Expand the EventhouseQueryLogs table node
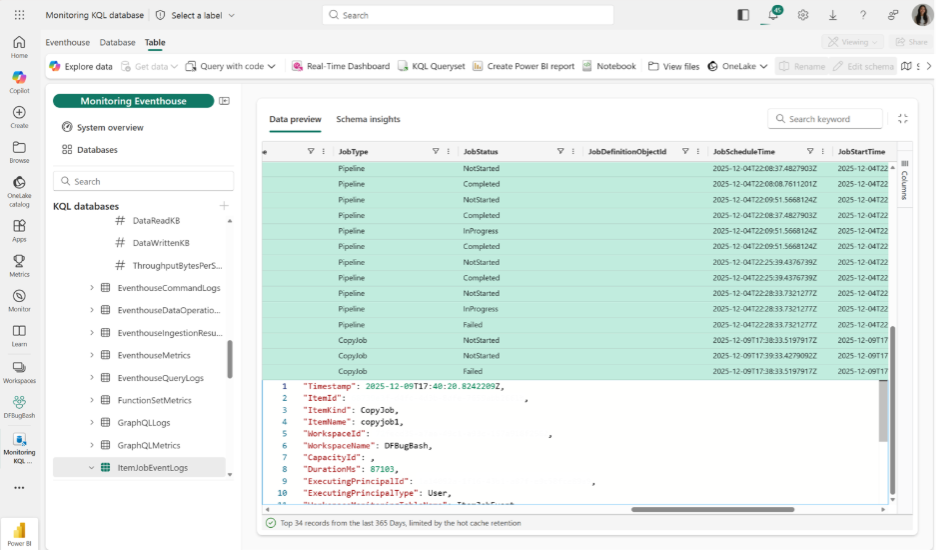936x550 pixels. pos(91,377)
